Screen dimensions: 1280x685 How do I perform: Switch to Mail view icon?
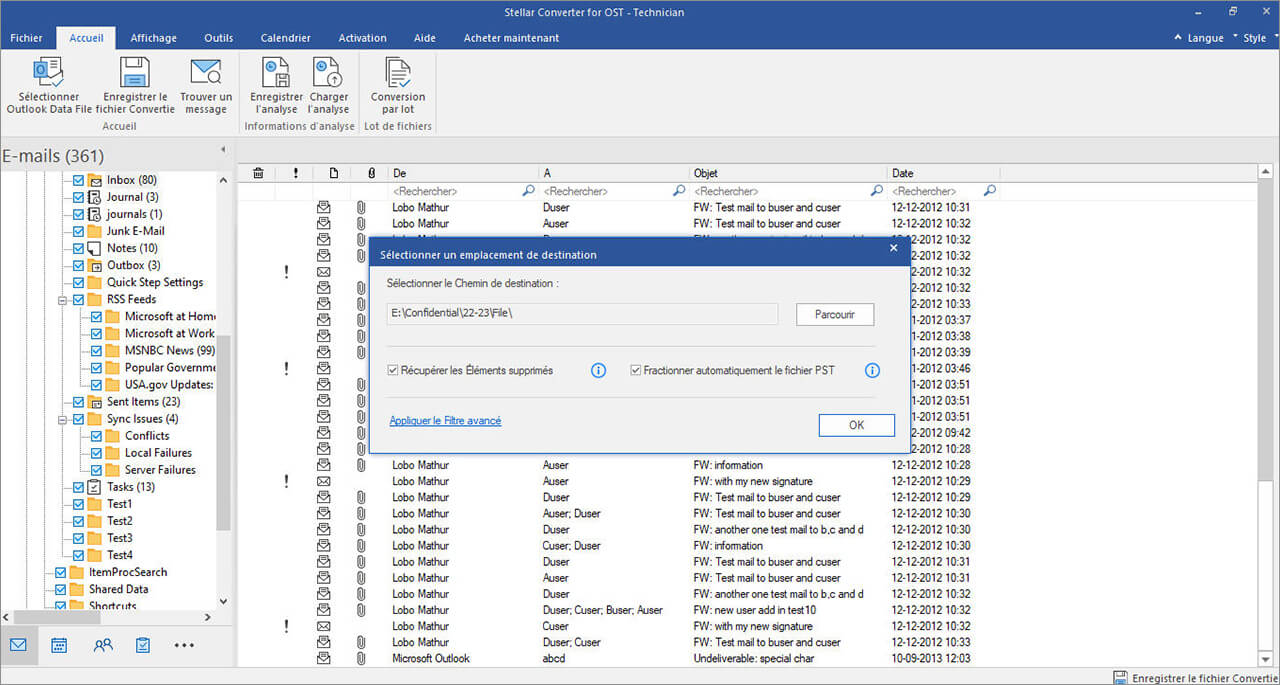pos(18,645)
